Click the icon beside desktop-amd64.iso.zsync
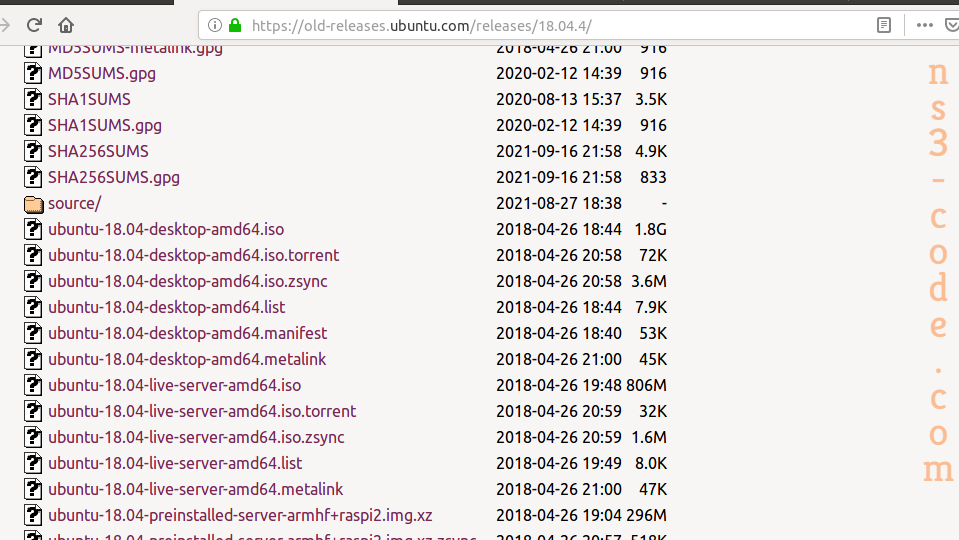The height and width of the screenshot is (540, 959). [33, 281]
